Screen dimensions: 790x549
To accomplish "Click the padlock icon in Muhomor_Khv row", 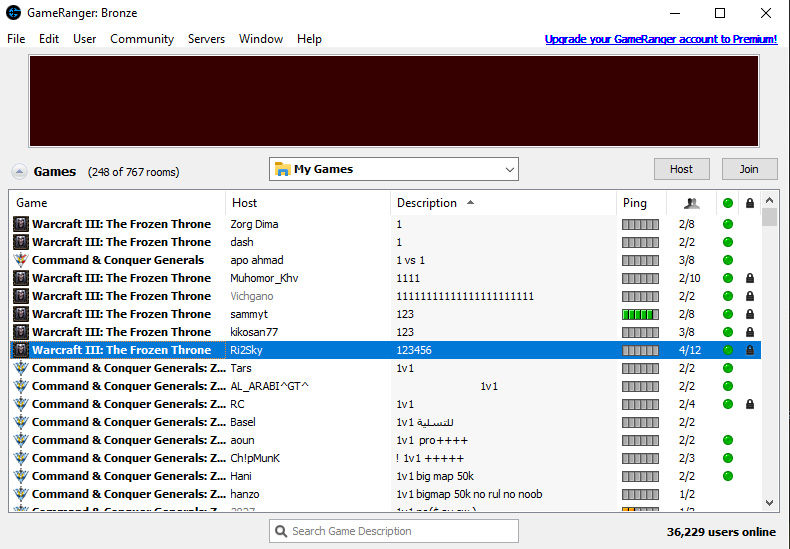I will (x=750, y=278).
